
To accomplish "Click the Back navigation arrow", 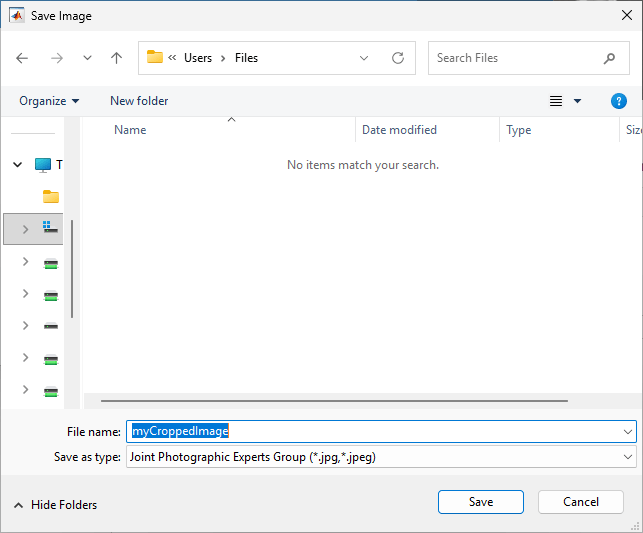I will [x=22, y=58].
